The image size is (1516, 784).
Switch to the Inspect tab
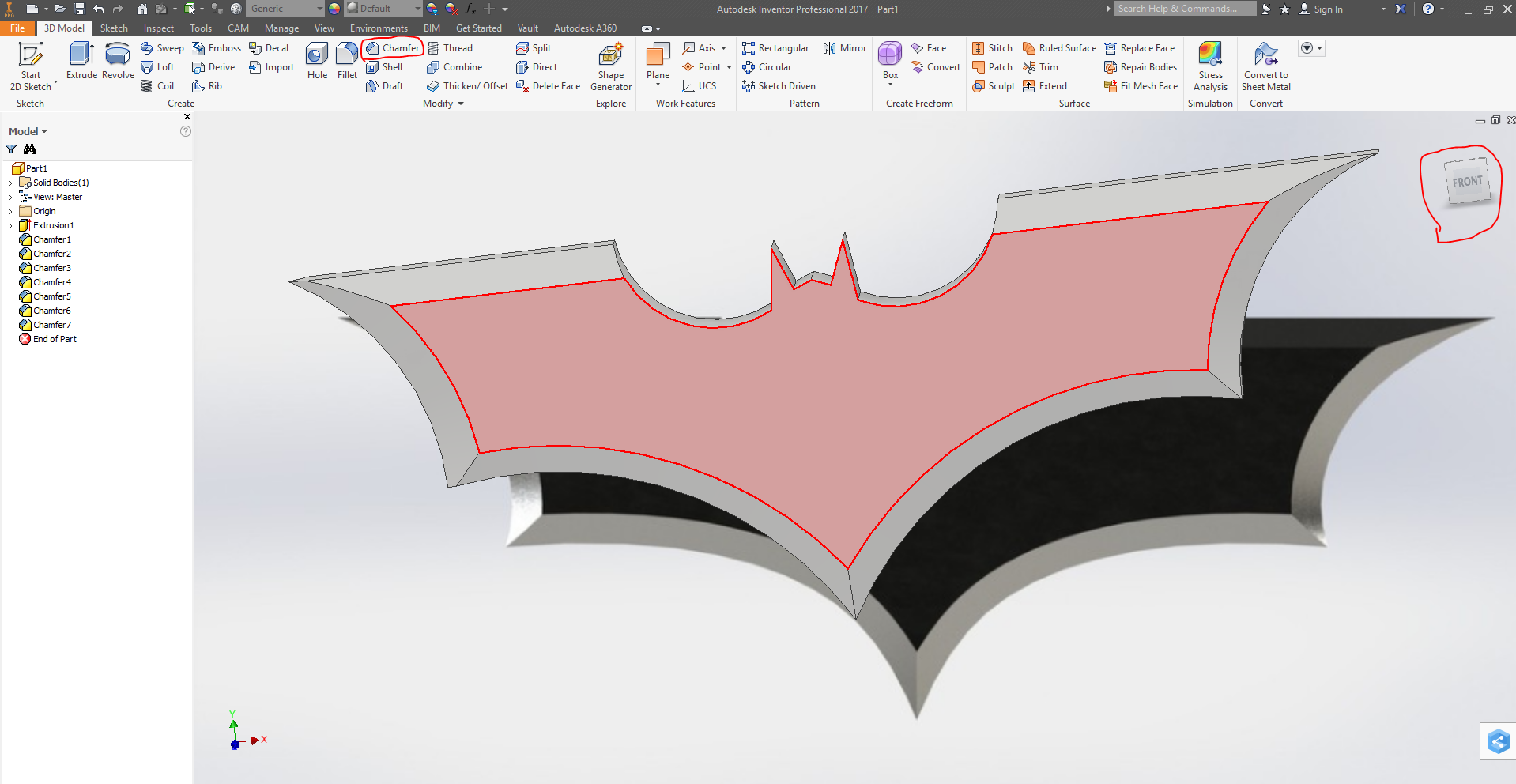click(158, 28)
